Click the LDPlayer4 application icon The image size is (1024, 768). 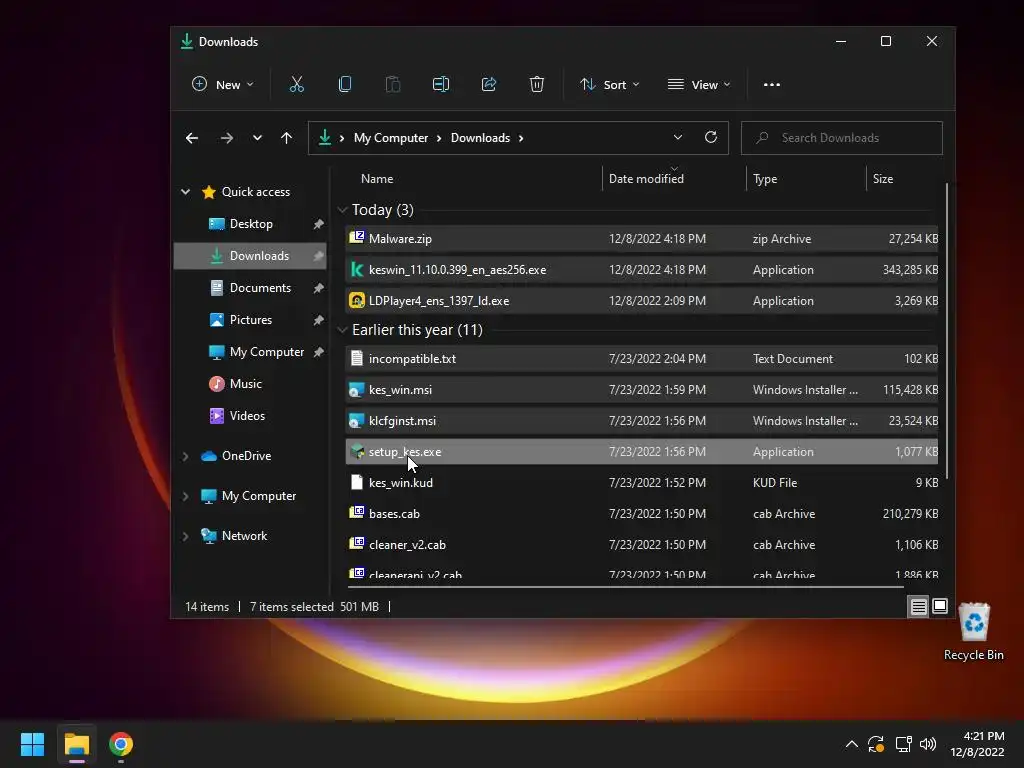tap(357, 300)
